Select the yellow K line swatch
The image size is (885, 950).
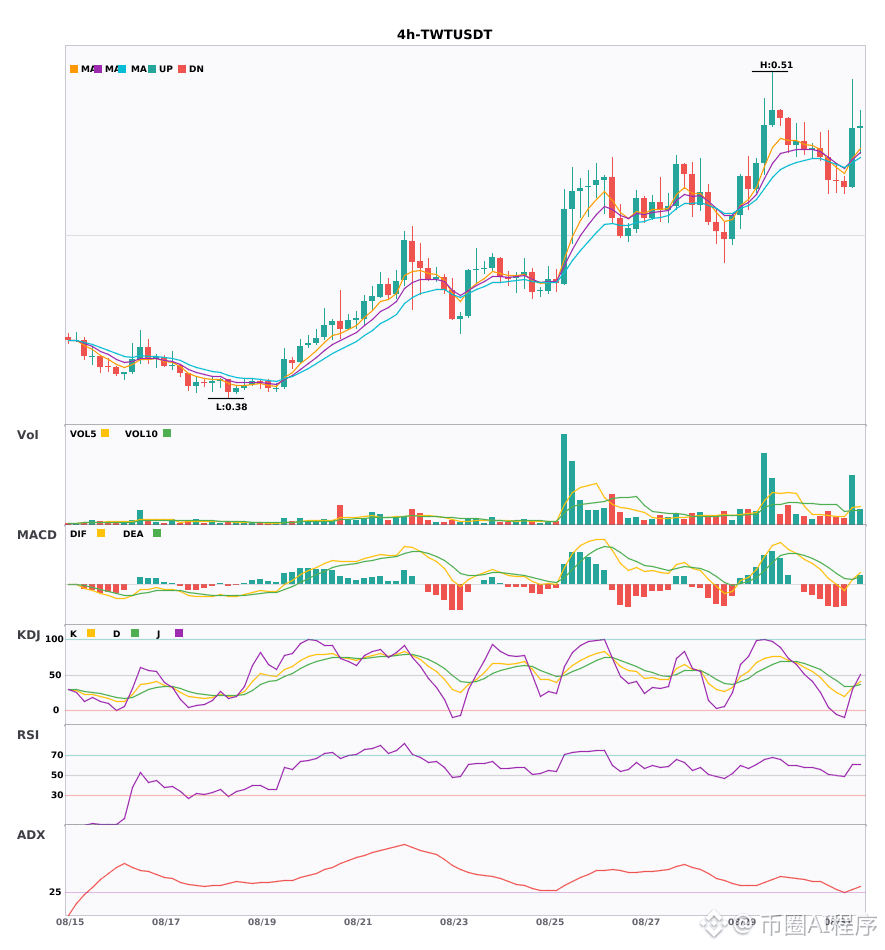(x=91, y=633)
